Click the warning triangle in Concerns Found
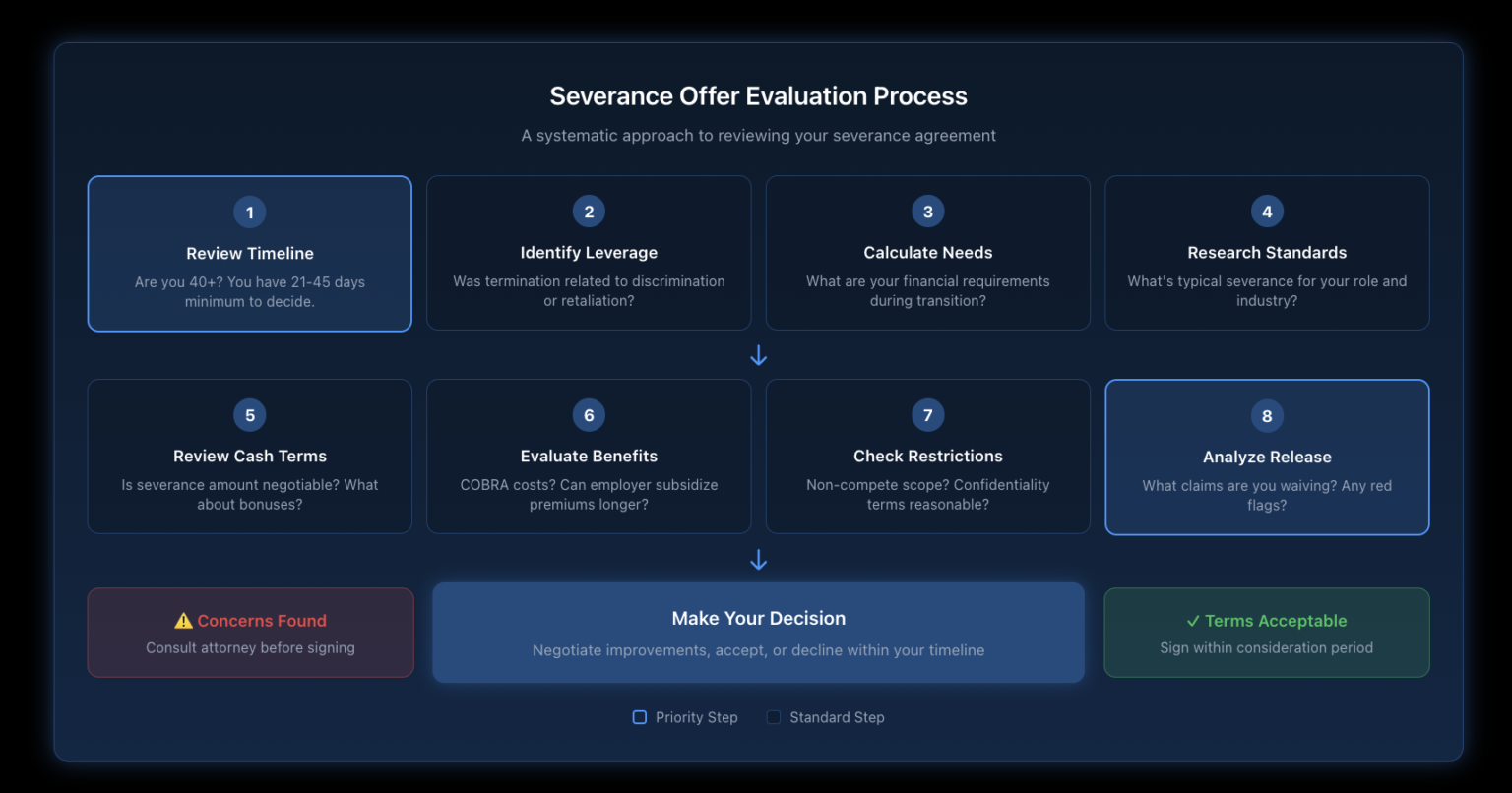Screen dimensions: 1512x793 click(183, 621)
